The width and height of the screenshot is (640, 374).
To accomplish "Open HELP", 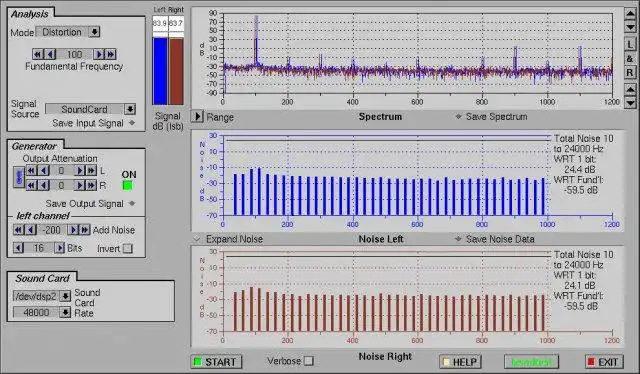I will [460, 362].
